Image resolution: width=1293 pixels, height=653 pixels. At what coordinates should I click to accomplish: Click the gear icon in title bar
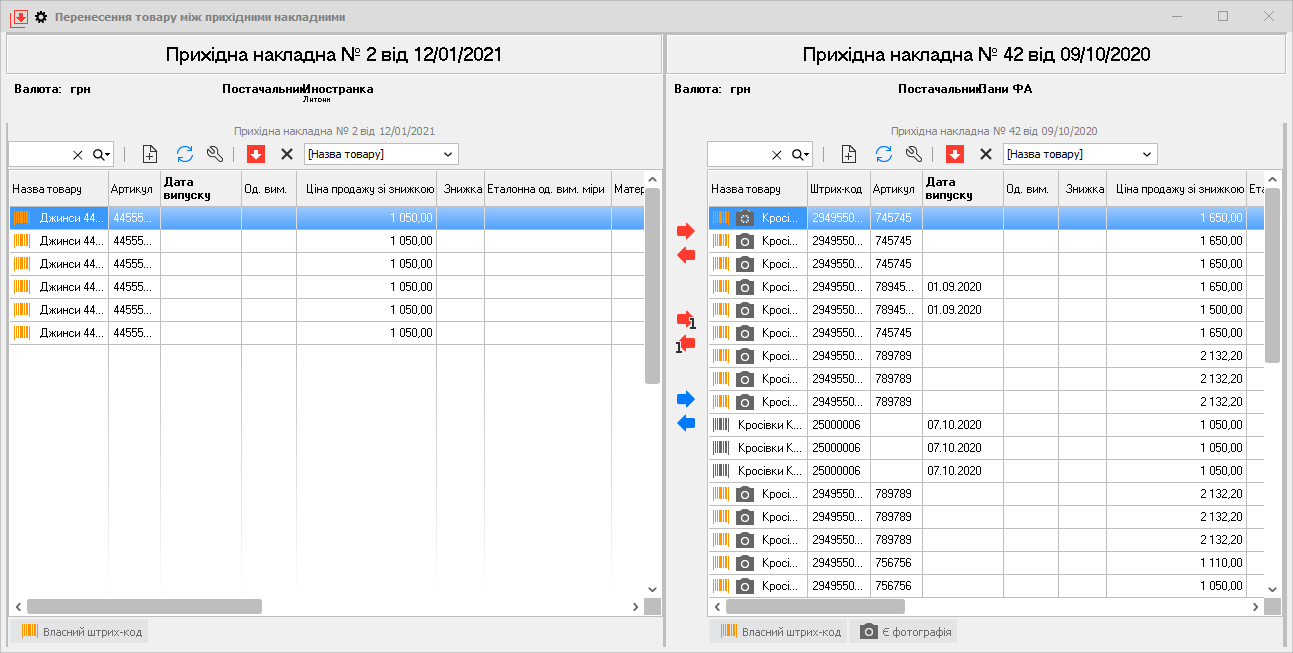click(x=41, y=18)
